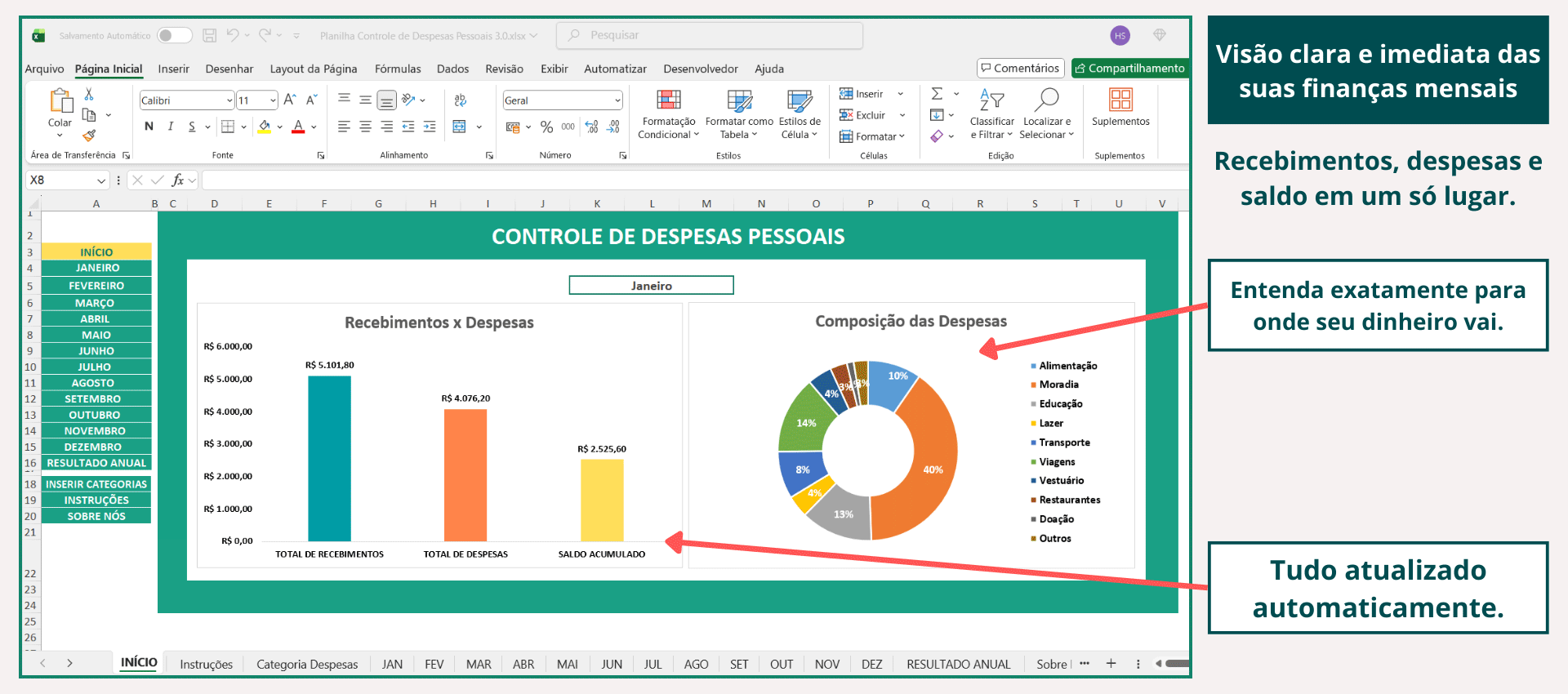Add a new sheet with plus button
This screenshot has height=694, width=1568.
[1111, 663]
